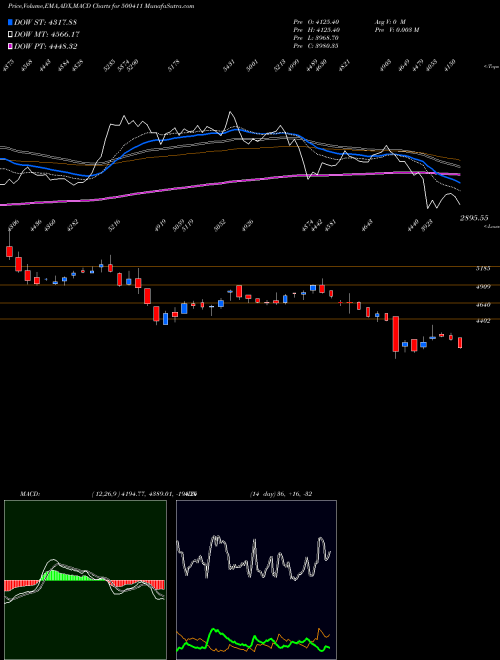
Task: Click the Pre V: 0.003 M label
Action: [396, 30]
